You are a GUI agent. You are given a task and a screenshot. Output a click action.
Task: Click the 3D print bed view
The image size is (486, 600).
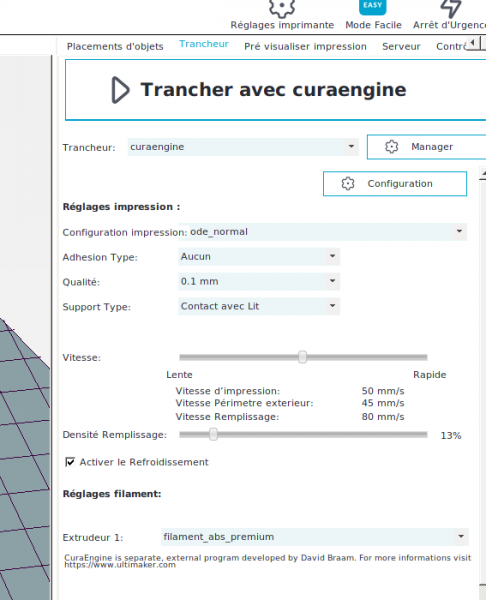pyautogui.click(x=25, y=459)
